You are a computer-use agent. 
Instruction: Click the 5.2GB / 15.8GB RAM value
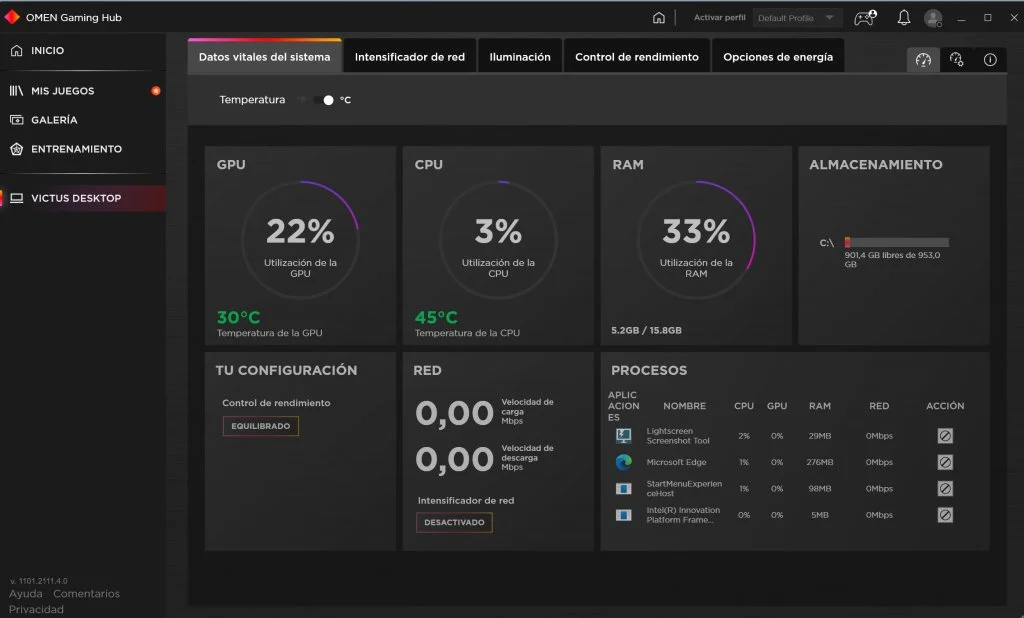click(x=647, y=331)
